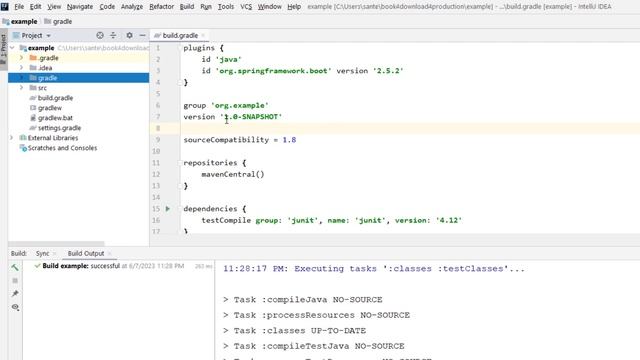Viewport: 640px width, 360px height.
Task: Open the VCS menu
Action: (x=246, y=7)
